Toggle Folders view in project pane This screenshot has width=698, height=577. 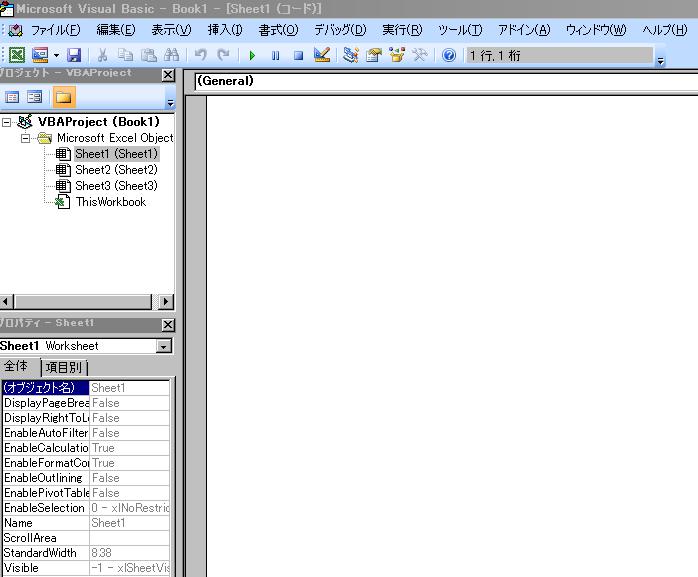pos(64,97)
